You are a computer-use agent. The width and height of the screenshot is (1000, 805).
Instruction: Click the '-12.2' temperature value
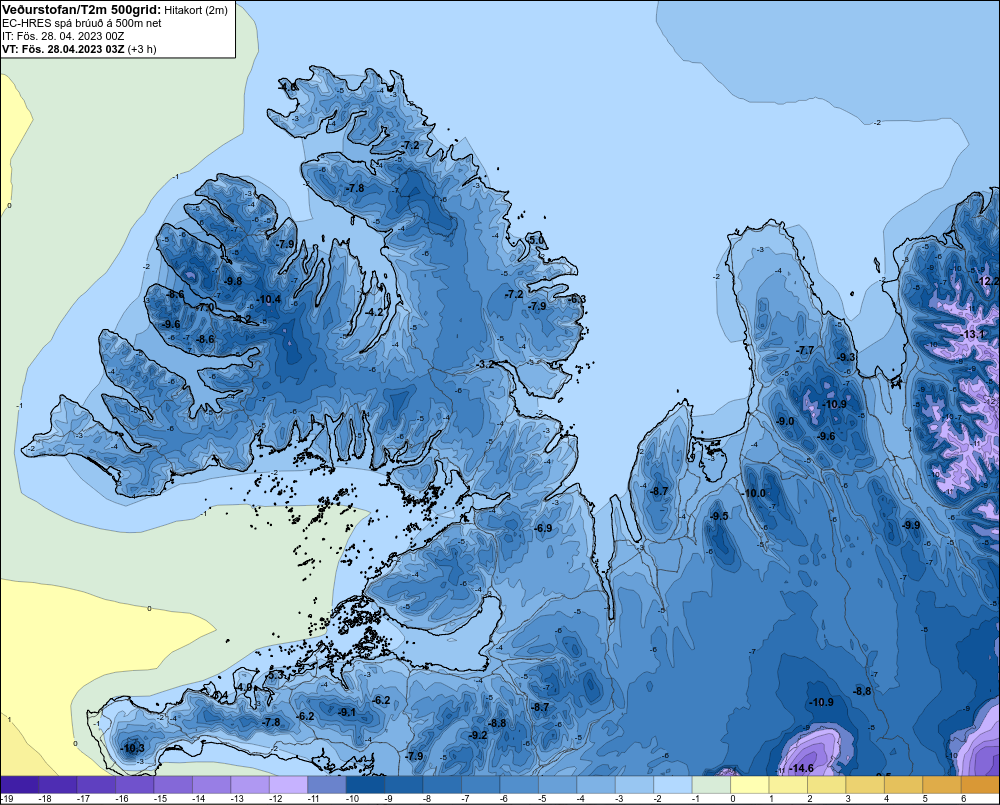click(988, 281)
